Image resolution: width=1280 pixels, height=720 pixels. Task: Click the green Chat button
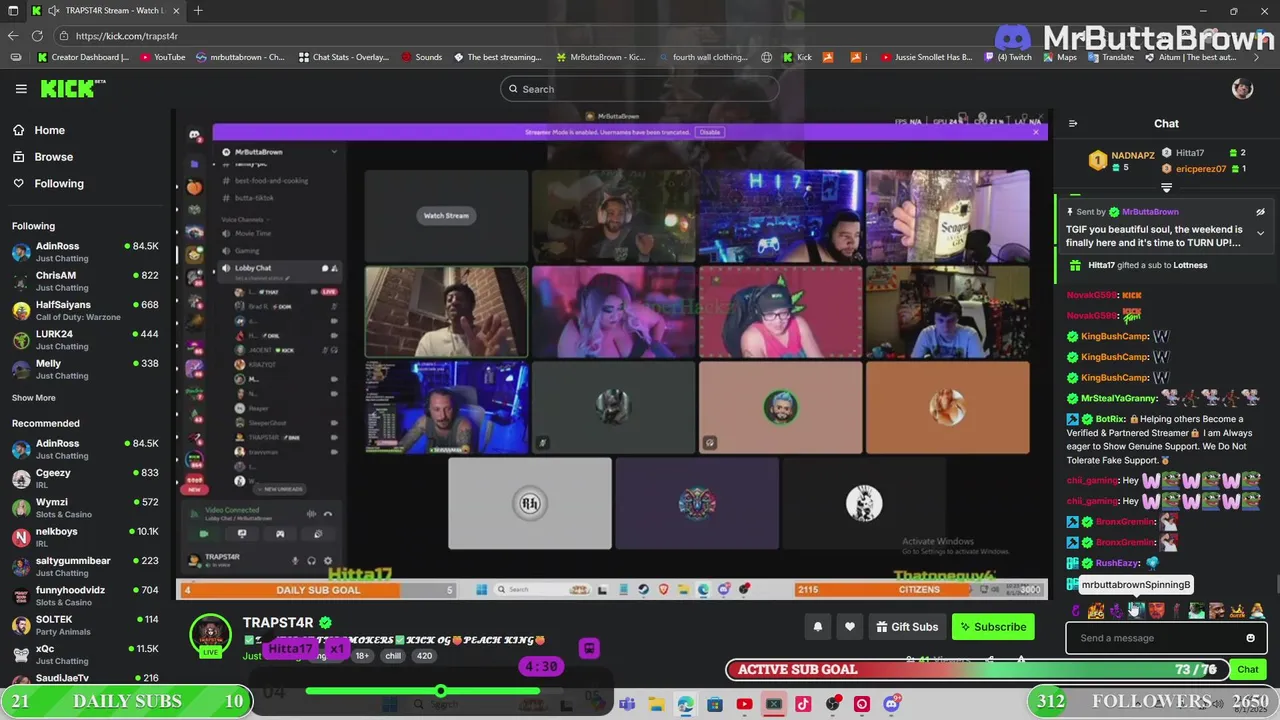click(x=1248, y=669)
